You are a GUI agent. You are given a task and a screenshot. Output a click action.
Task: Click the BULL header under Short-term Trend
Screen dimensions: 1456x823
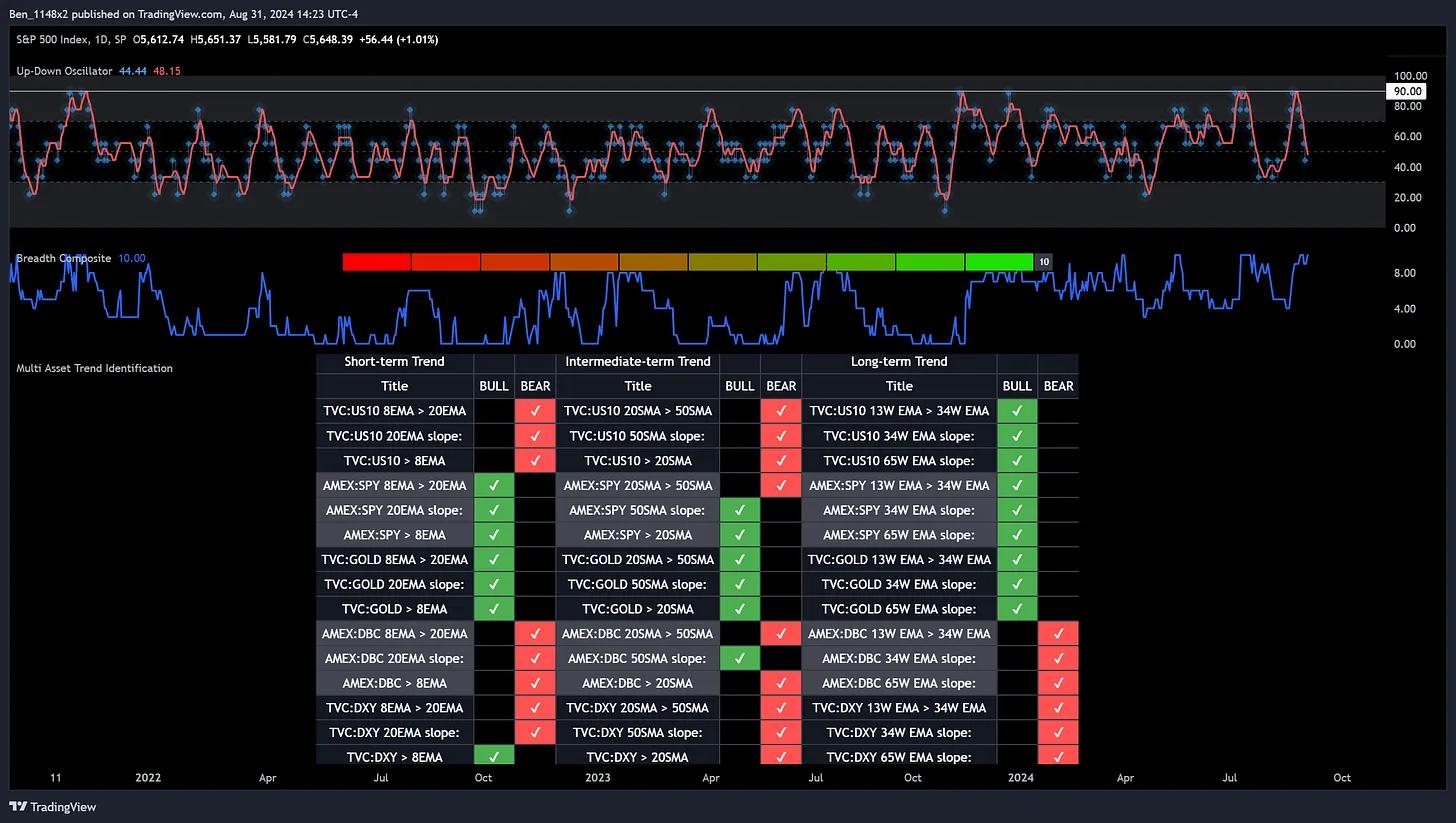coord(494,386)
